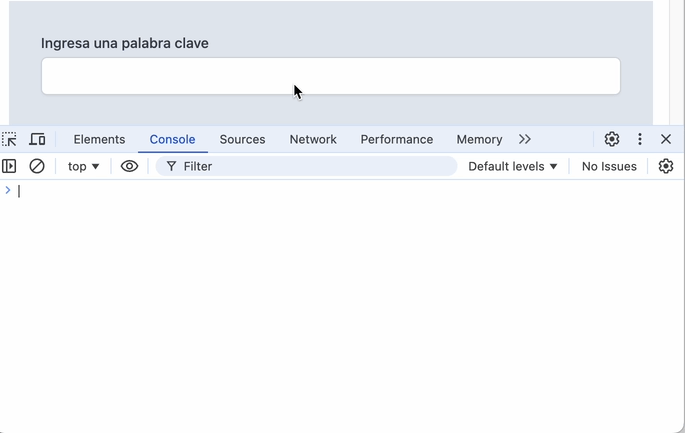Screen dimensions: 685x433
Task: Show the console sidebar panel
Action: pyautogui.click(x=10, y=166)
